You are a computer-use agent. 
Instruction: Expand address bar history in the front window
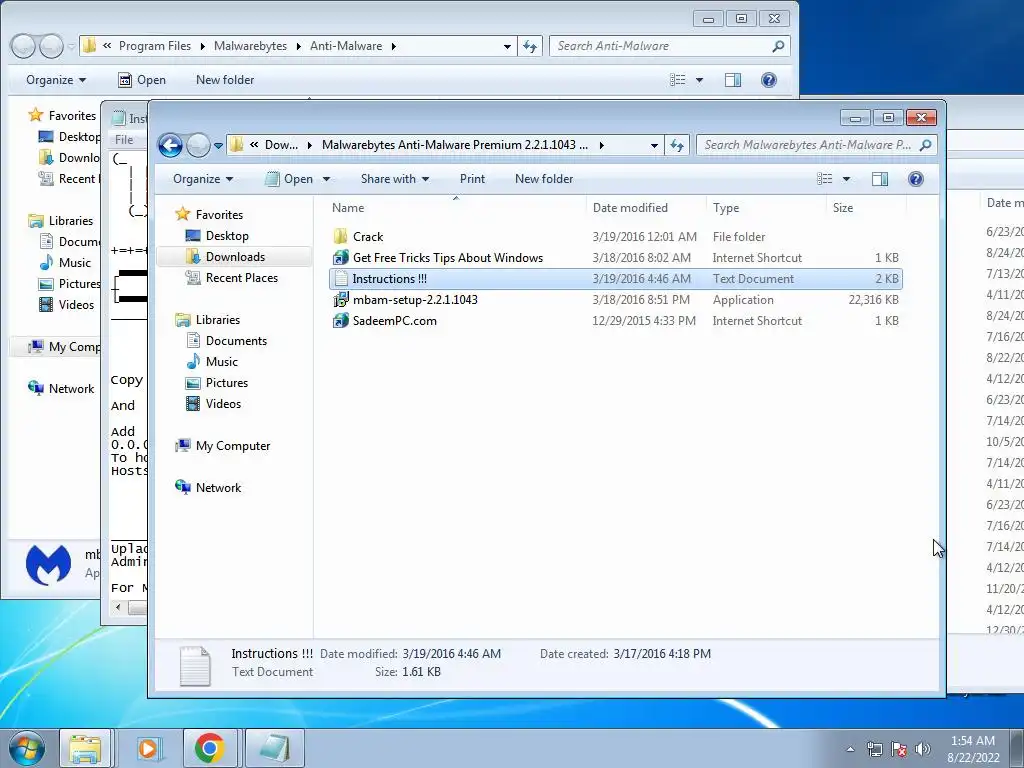(x=654, y=146)
